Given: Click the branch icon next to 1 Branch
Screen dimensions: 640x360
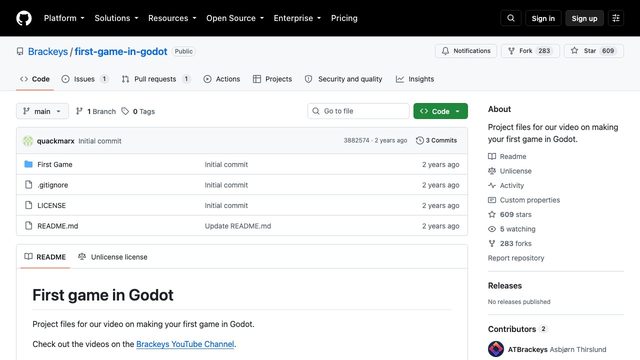Looking at the screenshot, I should point(80,111).
